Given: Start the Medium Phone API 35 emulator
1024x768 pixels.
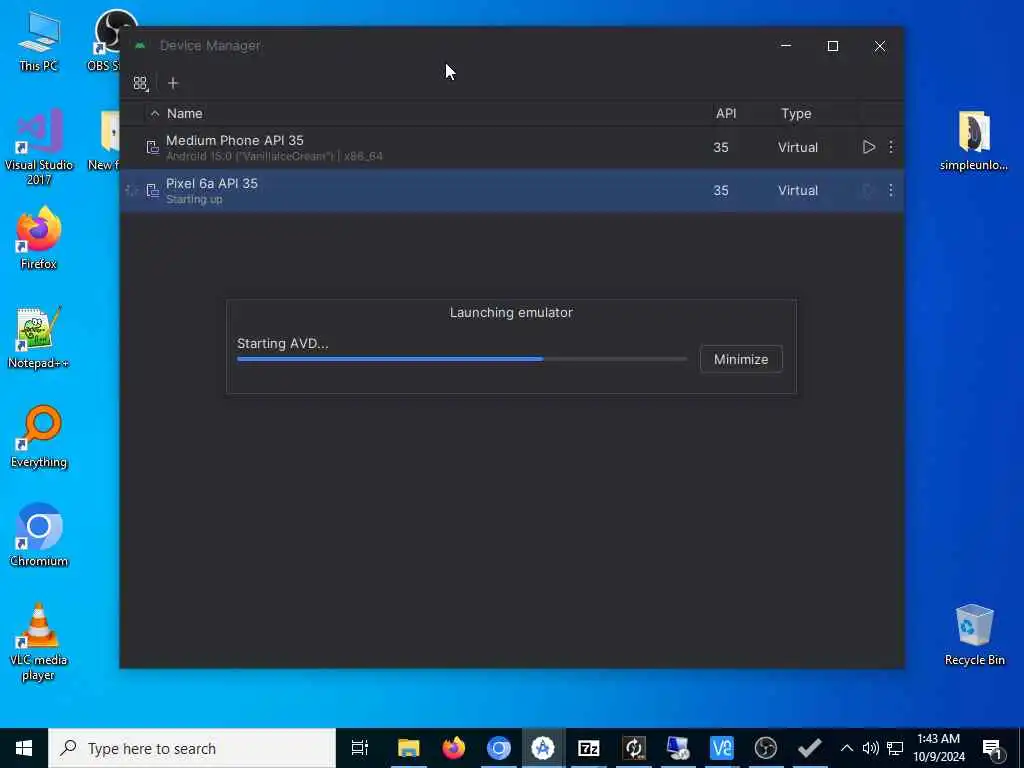Looking at the screenshot, I should tap(869, 147).
